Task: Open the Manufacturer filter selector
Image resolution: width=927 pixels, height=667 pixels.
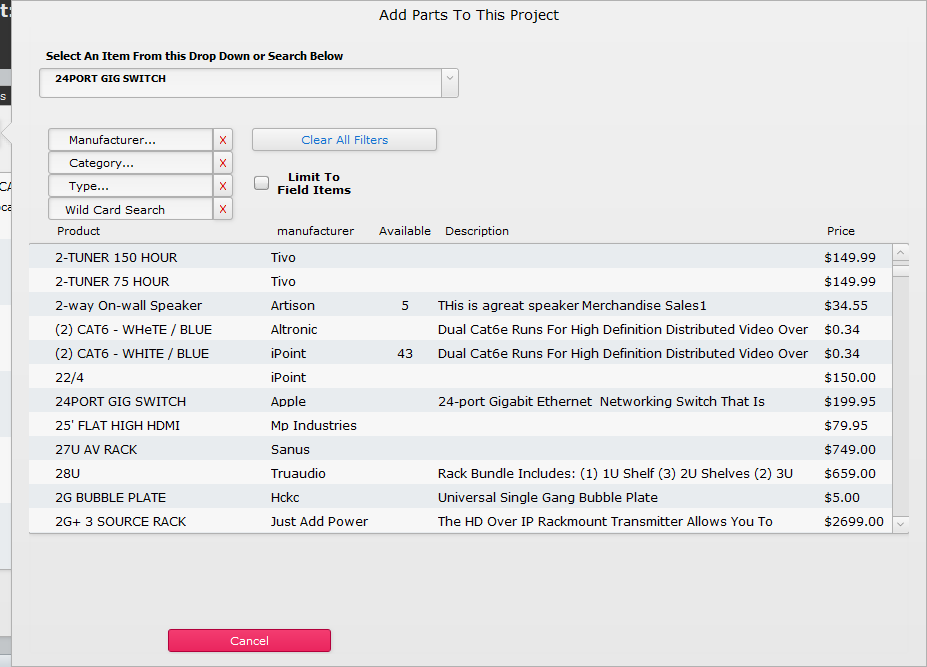Action: 130,139
